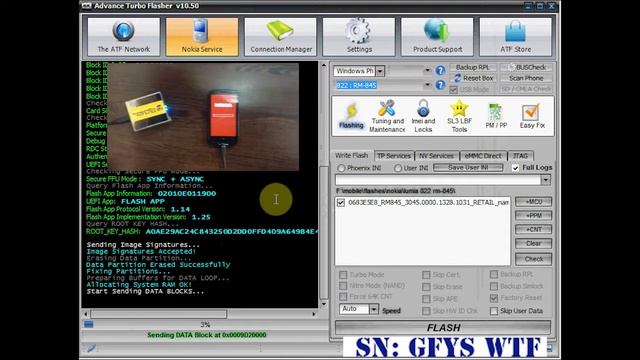Expand the 822 : RM-845 model dropdown

pos(427,85)
